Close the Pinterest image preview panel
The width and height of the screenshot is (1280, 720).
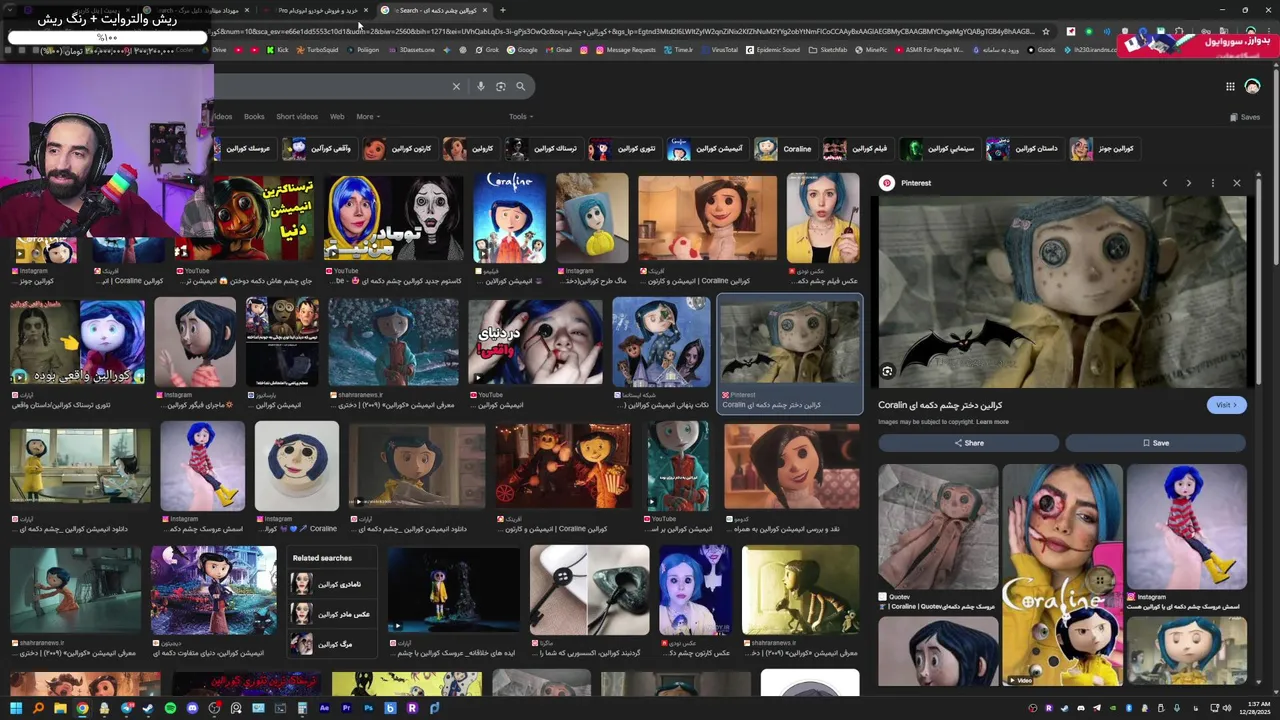click(1237, 183)
